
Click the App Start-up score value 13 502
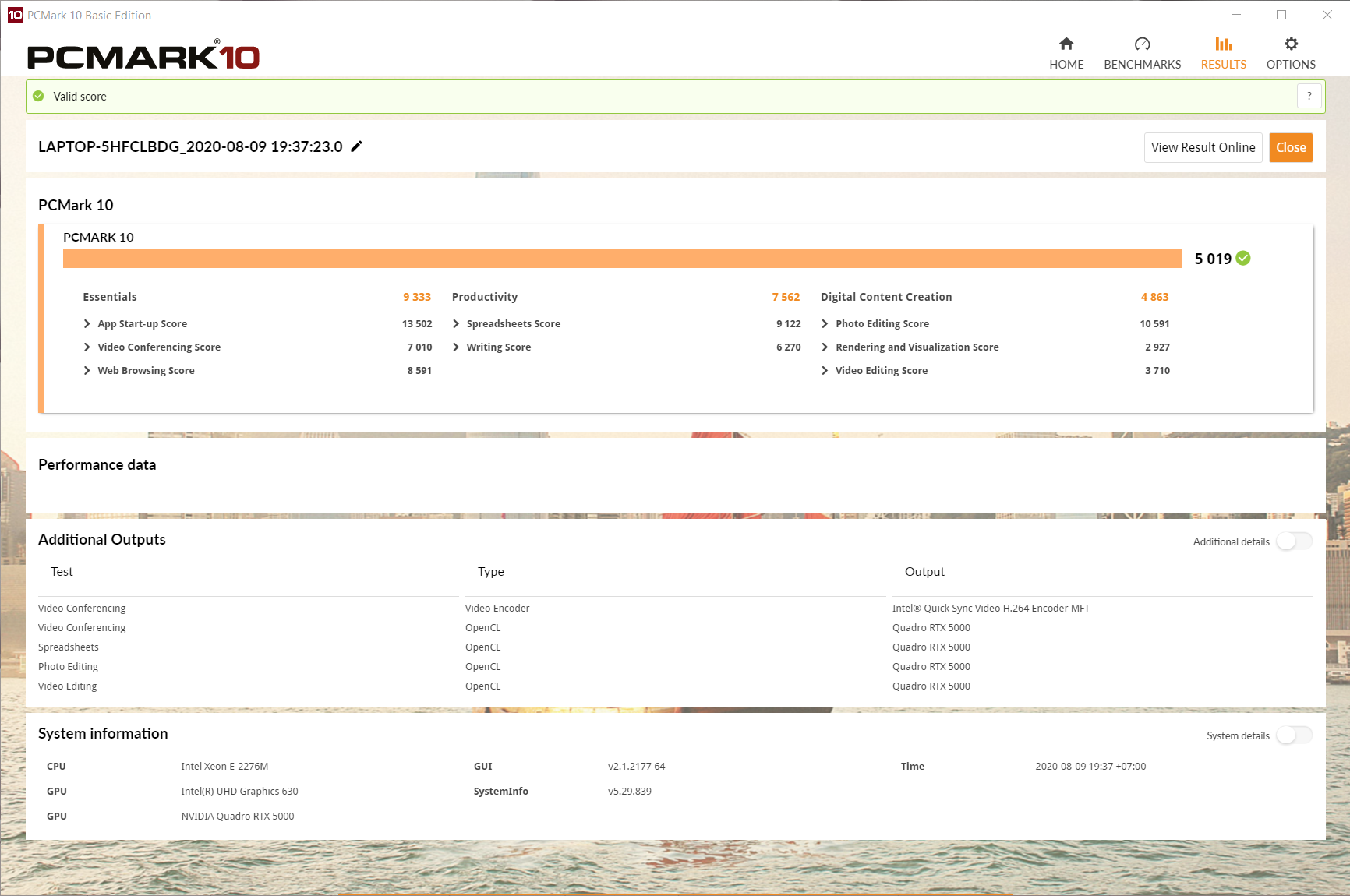coord(417,323)
